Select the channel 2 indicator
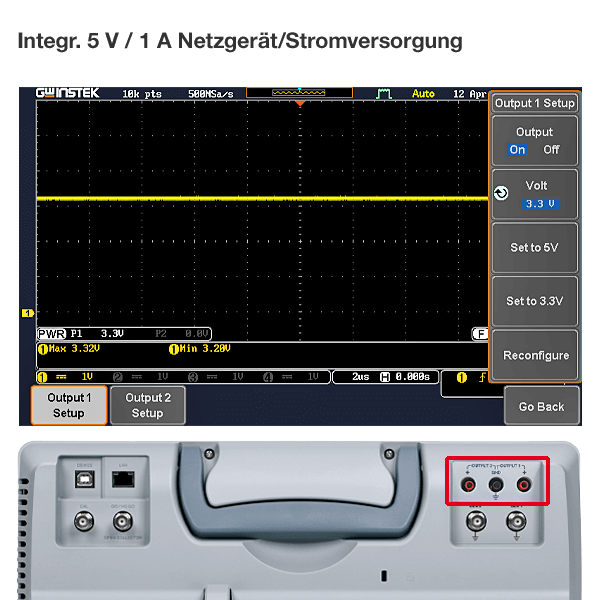The height and width of the screenshot is (600, 600). click(x=141, y=377)
